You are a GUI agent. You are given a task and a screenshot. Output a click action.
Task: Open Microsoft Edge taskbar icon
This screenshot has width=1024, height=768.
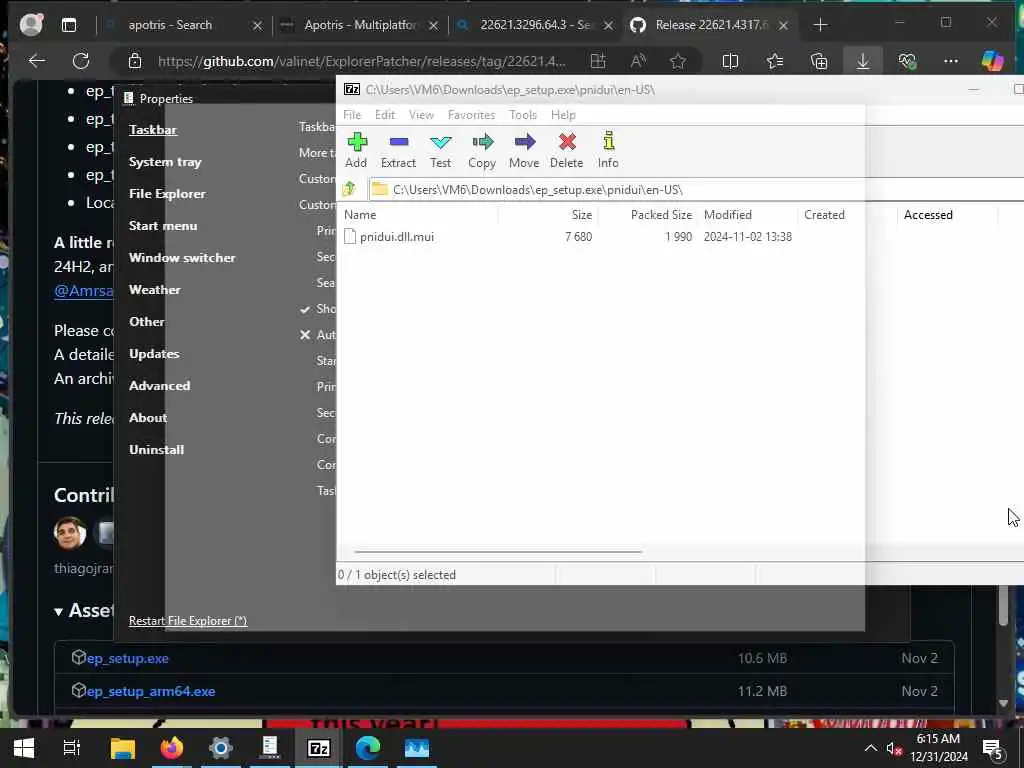pyautogui.click(x=368, y=748)
